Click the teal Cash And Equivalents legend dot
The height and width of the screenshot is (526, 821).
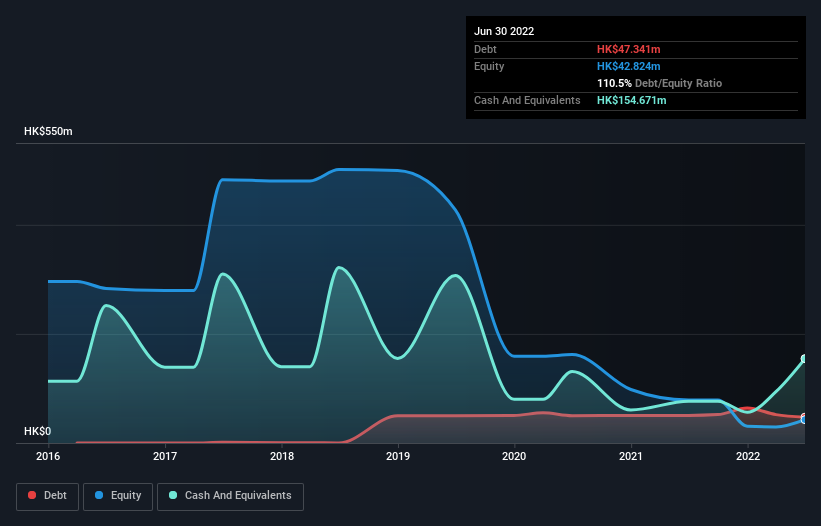173,495
